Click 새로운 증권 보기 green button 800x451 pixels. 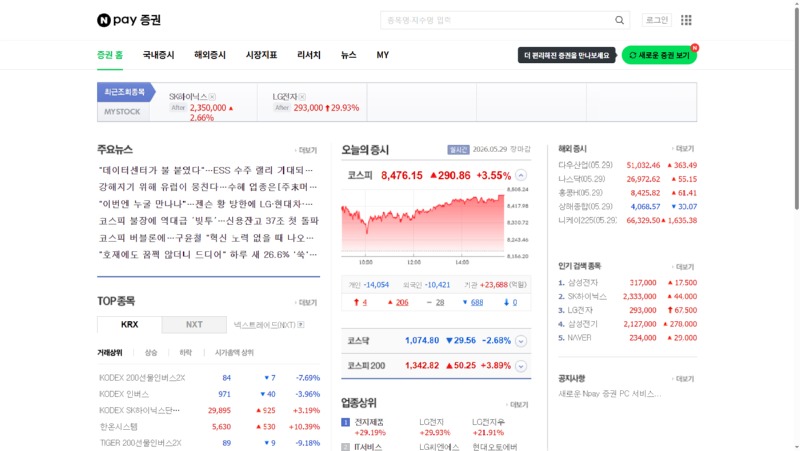[x=659, y=55]
